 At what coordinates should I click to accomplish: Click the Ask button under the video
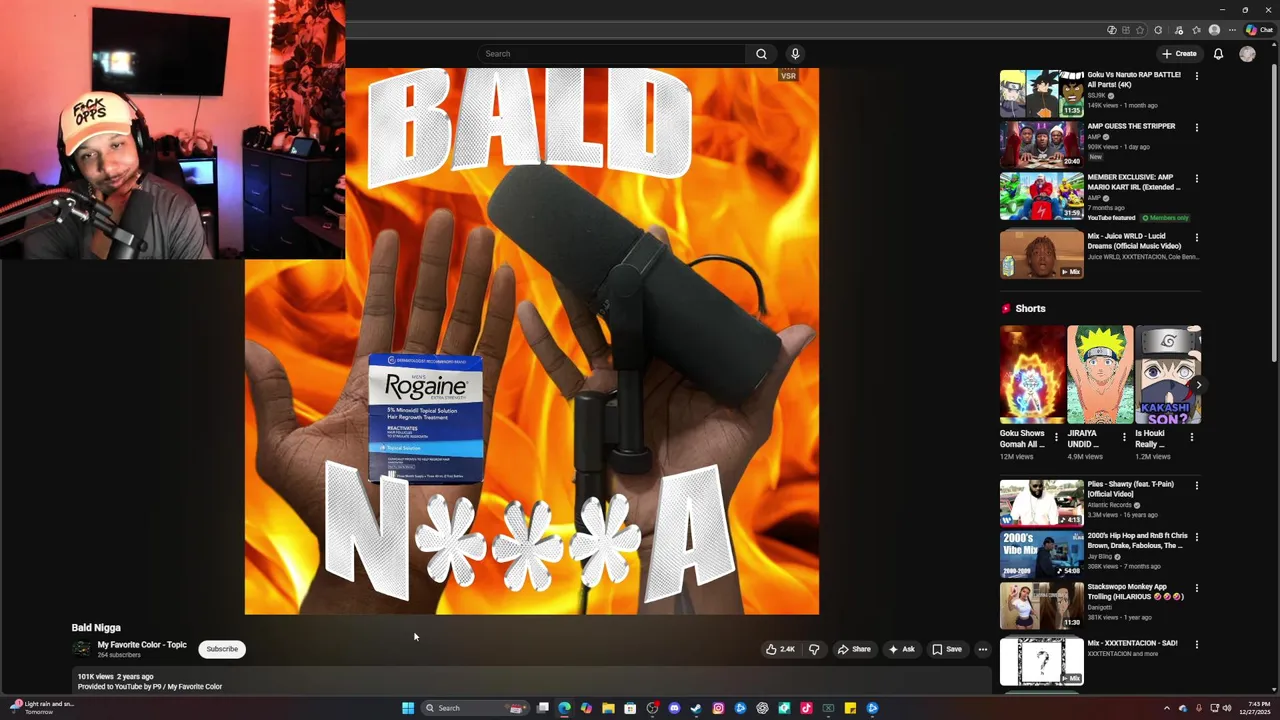coord(901,649)
